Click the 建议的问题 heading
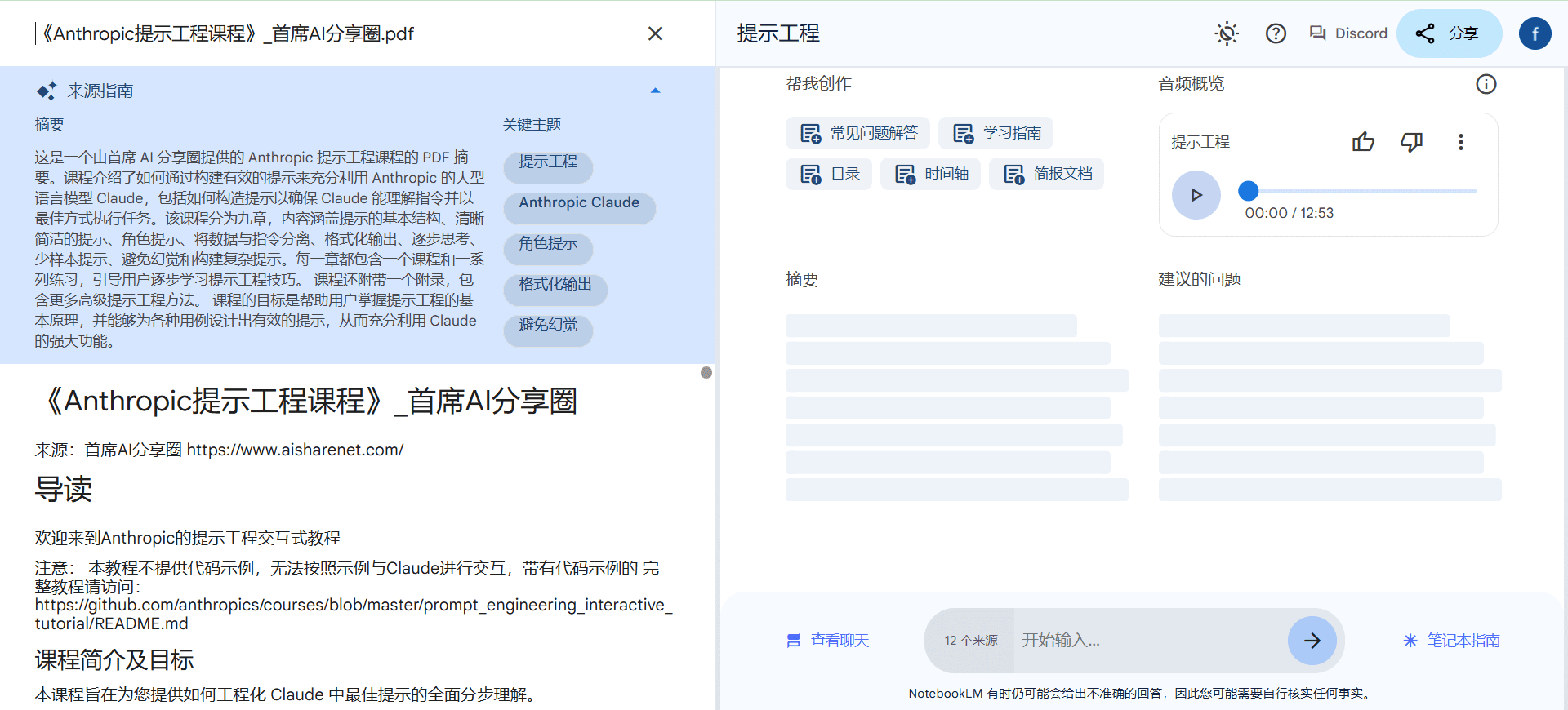The width and height of the screenshot is (1568, 710). click(1200, 280)
